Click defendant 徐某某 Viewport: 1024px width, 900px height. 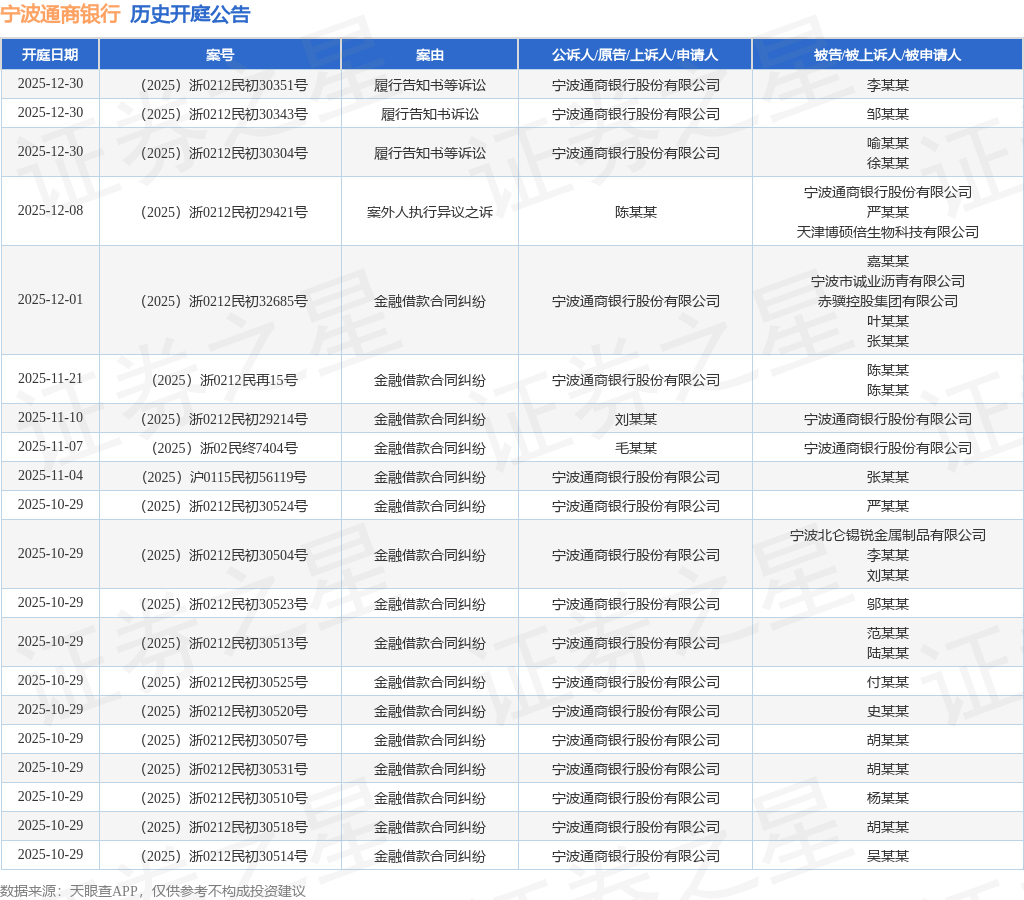click(888, 163)
